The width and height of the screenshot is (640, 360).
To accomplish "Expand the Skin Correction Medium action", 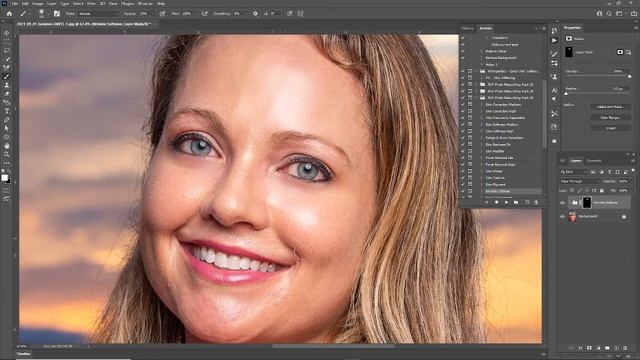I will pyautogui.click(x=482, y=104).
